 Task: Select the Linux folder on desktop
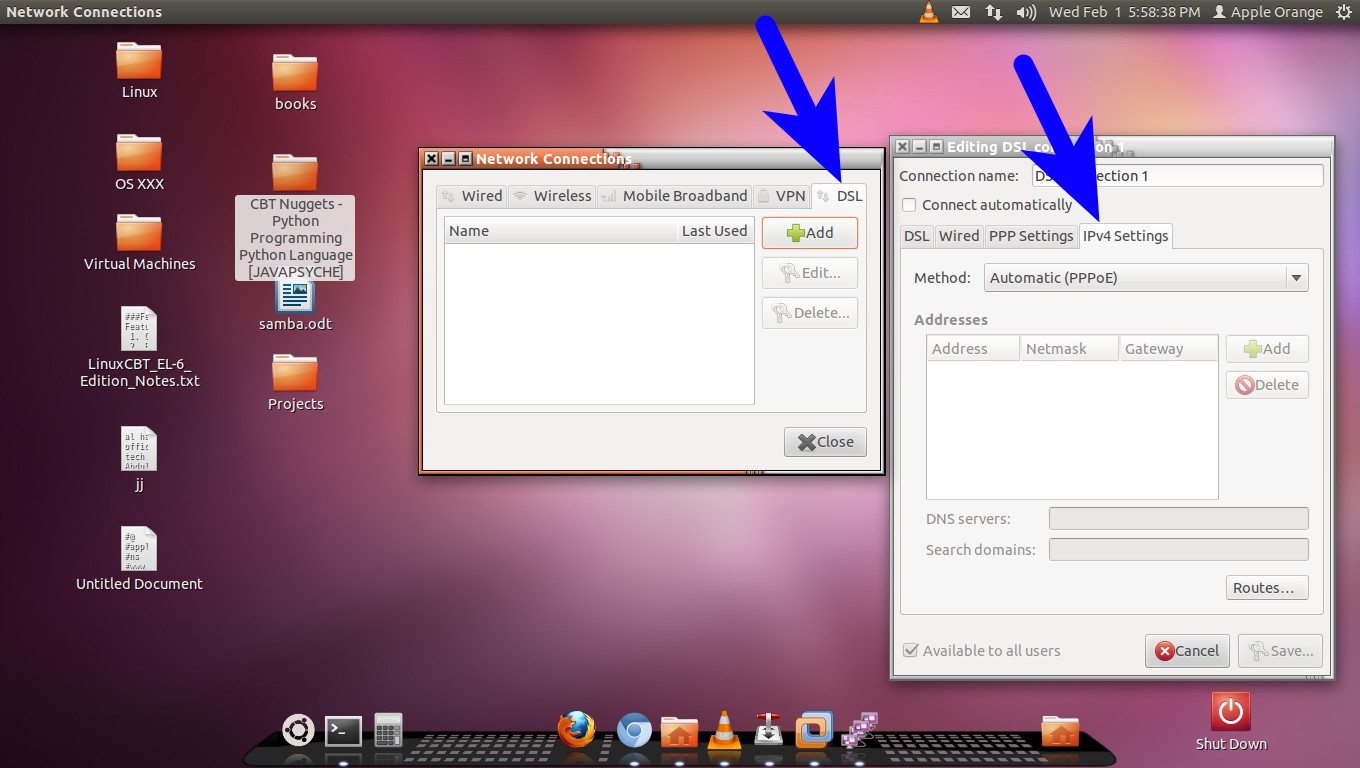(x=139, y=70)
